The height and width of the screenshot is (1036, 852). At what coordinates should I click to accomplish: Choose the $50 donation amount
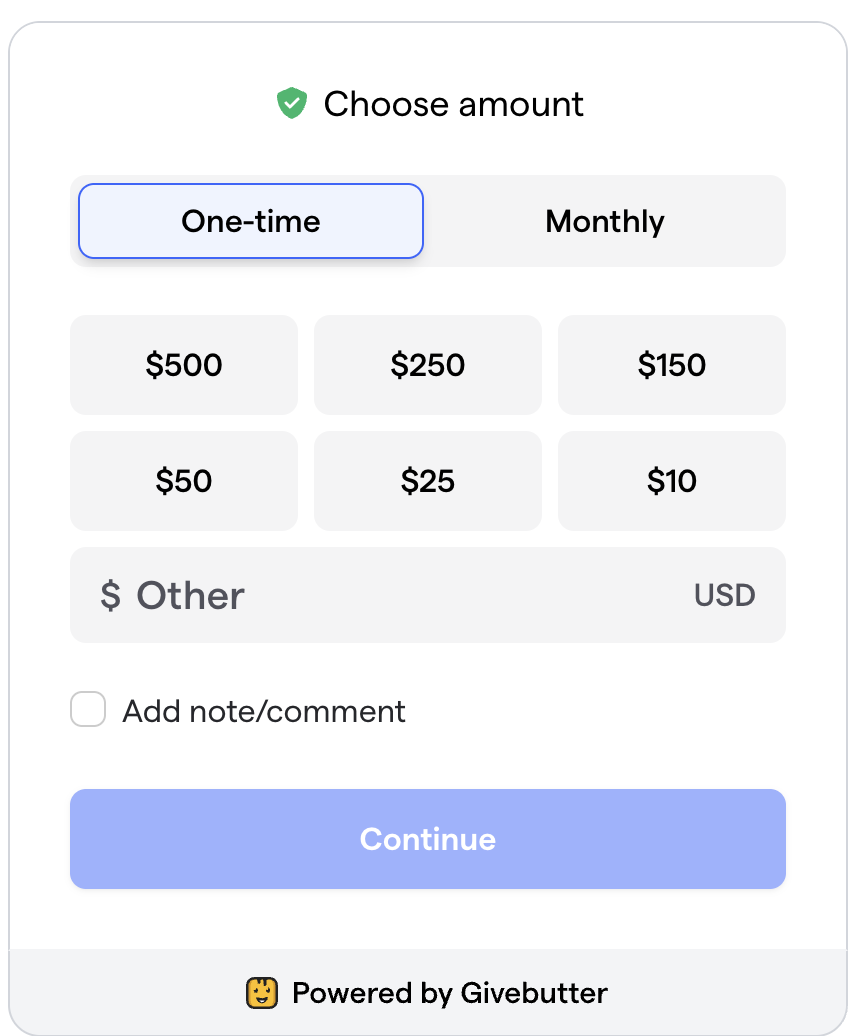pos(184,481)
